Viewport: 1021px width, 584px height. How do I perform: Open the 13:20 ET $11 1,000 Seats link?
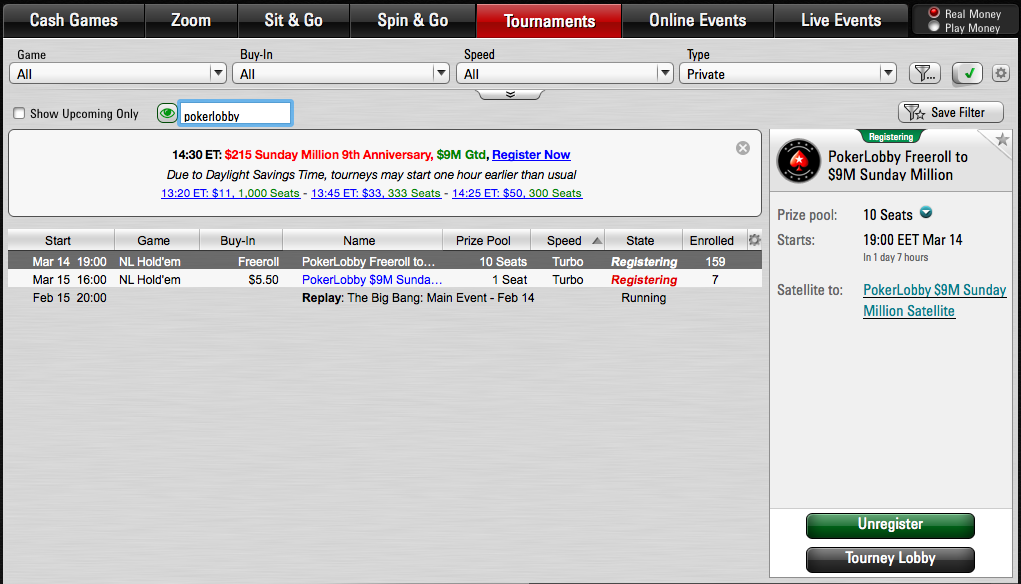point(231,193)
